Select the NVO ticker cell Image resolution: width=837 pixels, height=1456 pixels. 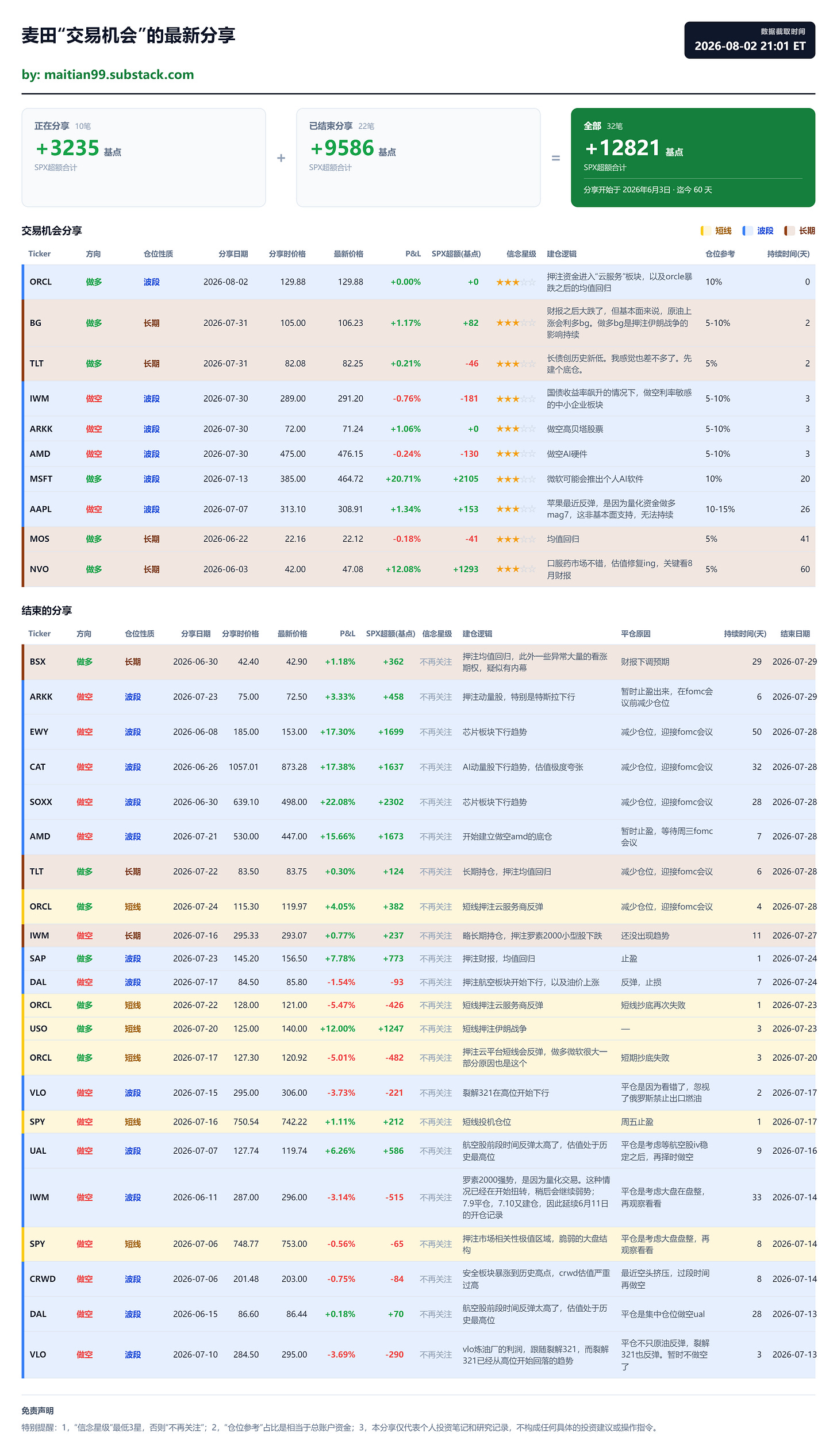tap(39, 569)
